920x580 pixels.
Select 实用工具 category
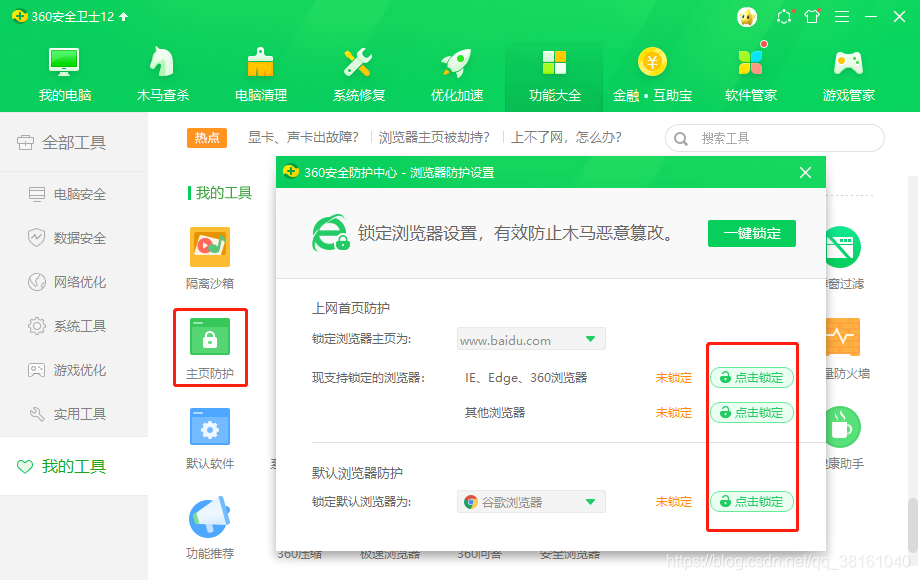74,414
